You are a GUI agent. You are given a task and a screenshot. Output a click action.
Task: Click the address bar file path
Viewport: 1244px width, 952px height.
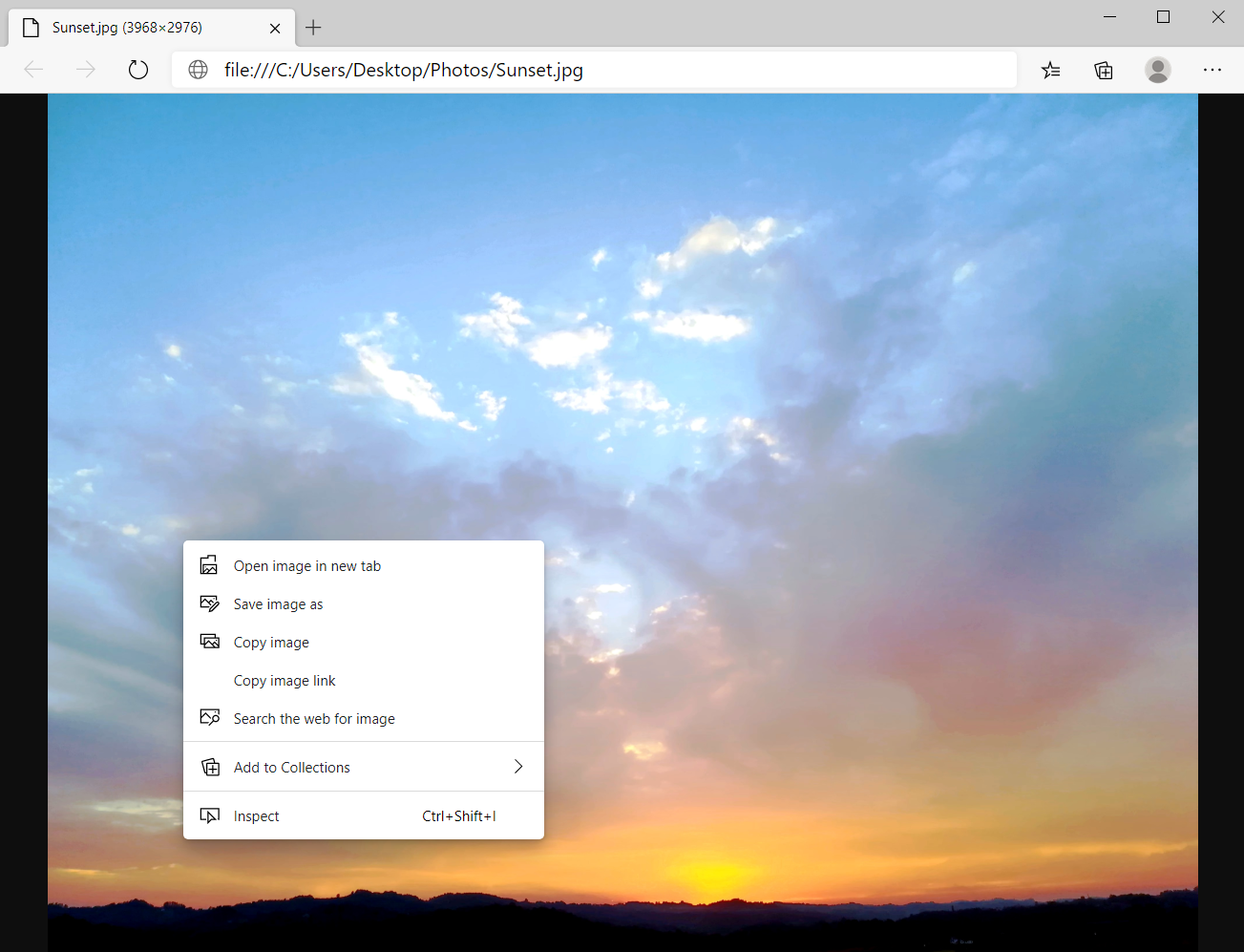403,70
